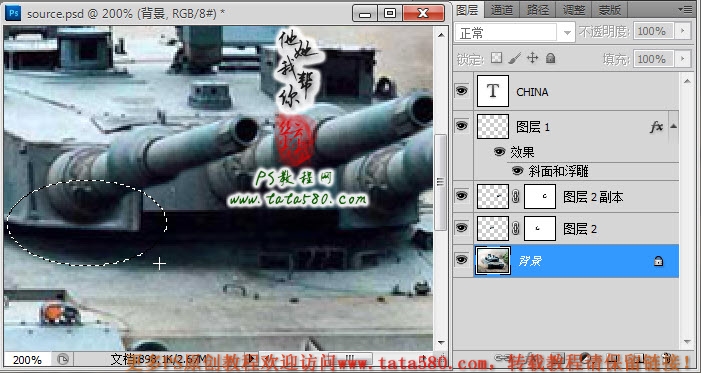The image size is (701, 373).
Task: Select the 图层 2 layer thumbnail
Action: [493, 229]
